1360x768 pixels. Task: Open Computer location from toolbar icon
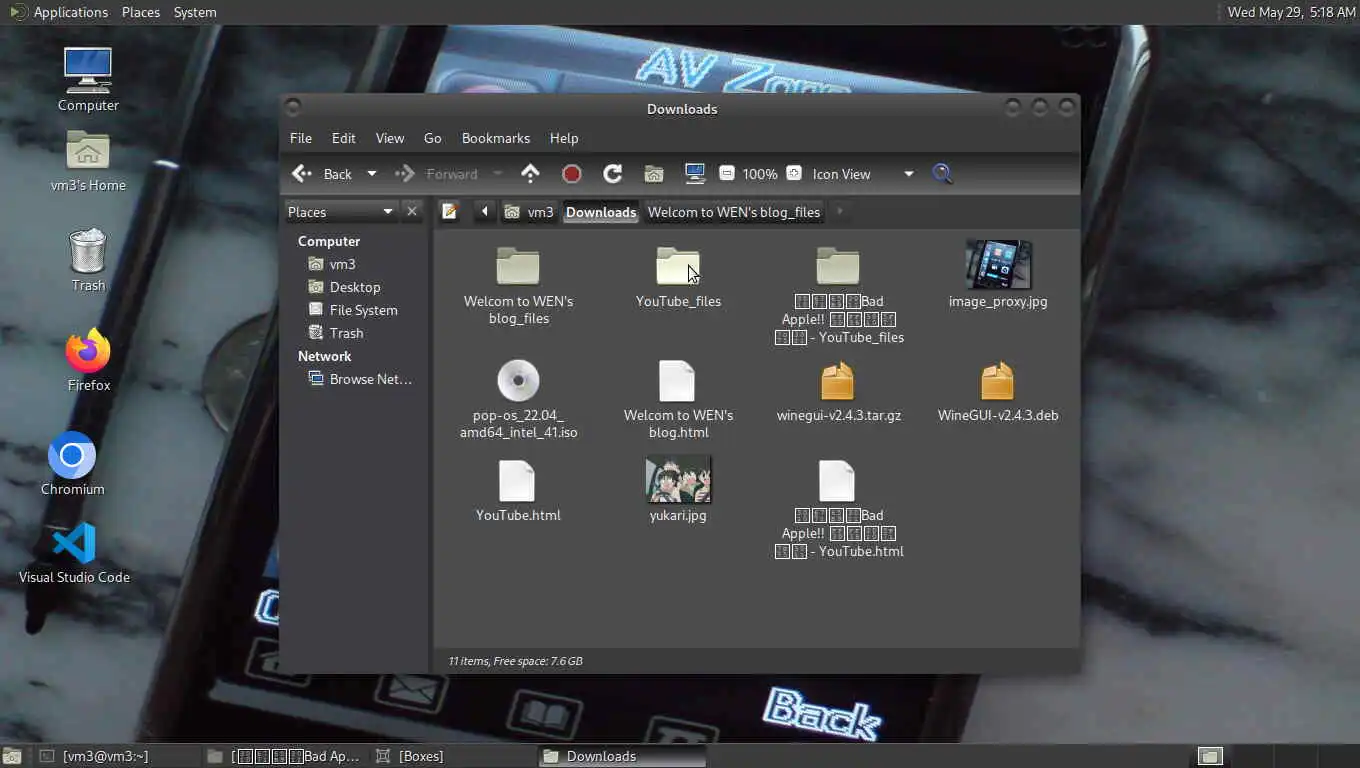coord(695,174)
